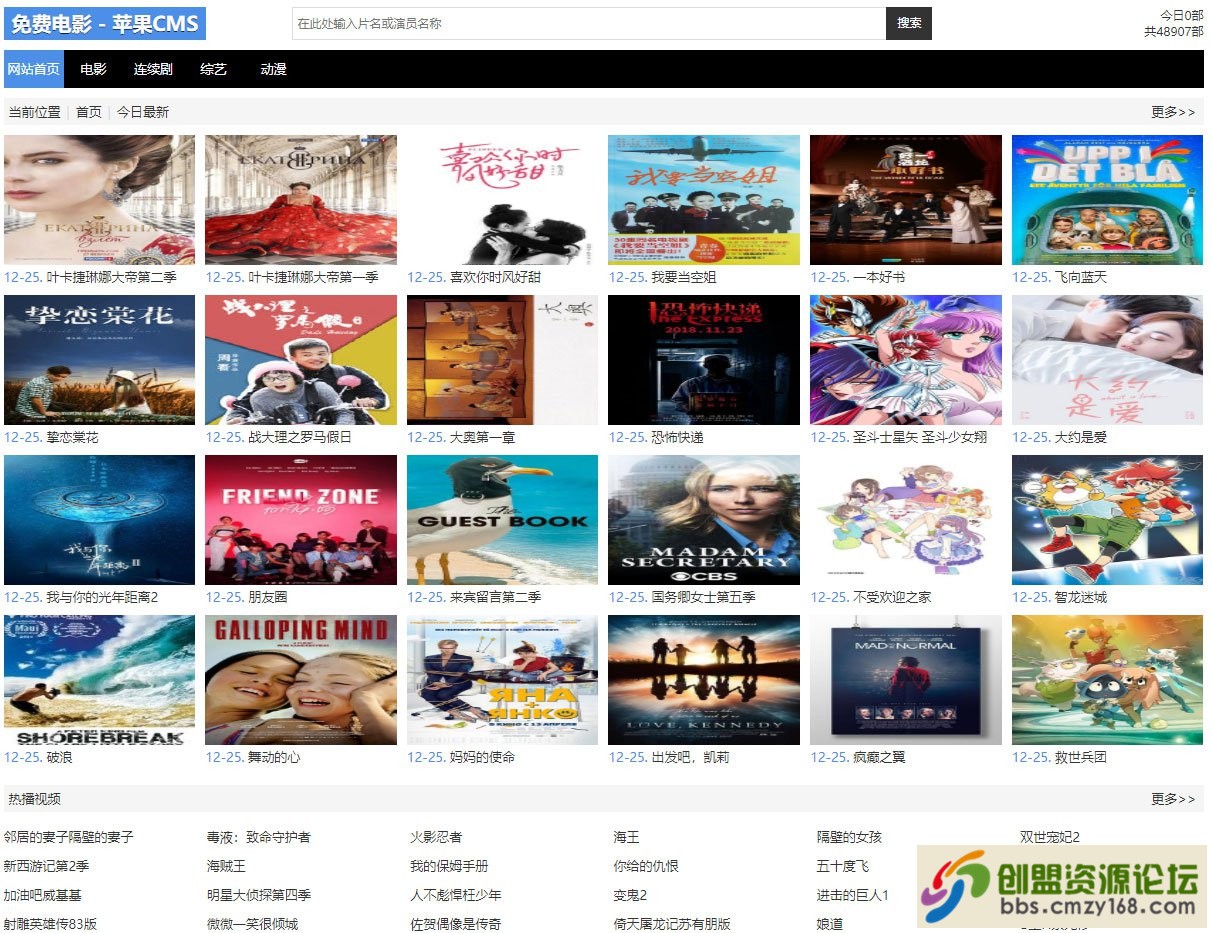The width and height of the screenshot is (1212, 933).
Task: Open hot video 毒液：致命守护者
Action: pos(259,837)
